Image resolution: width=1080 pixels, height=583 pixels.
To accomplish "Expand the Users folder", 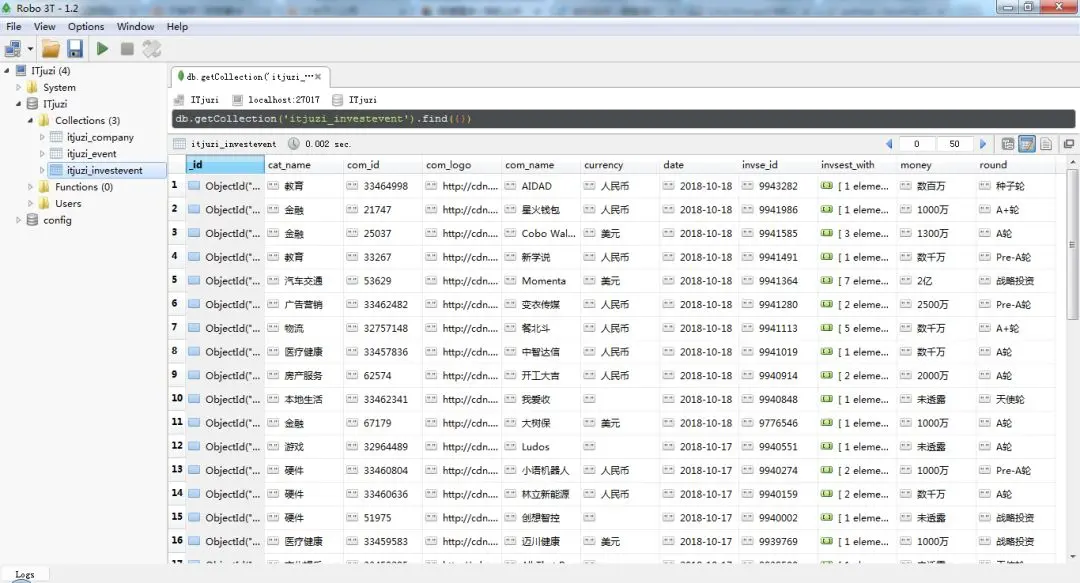I will point(30,203).
